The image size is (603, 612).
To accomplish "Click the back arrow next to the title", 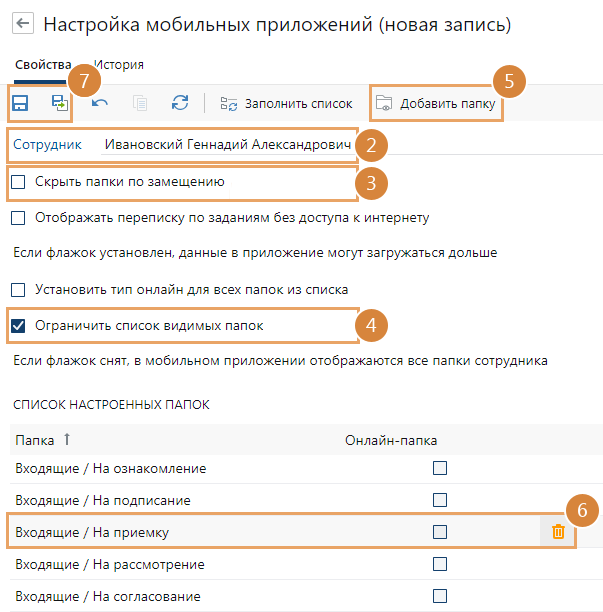I will coord(23,23).
